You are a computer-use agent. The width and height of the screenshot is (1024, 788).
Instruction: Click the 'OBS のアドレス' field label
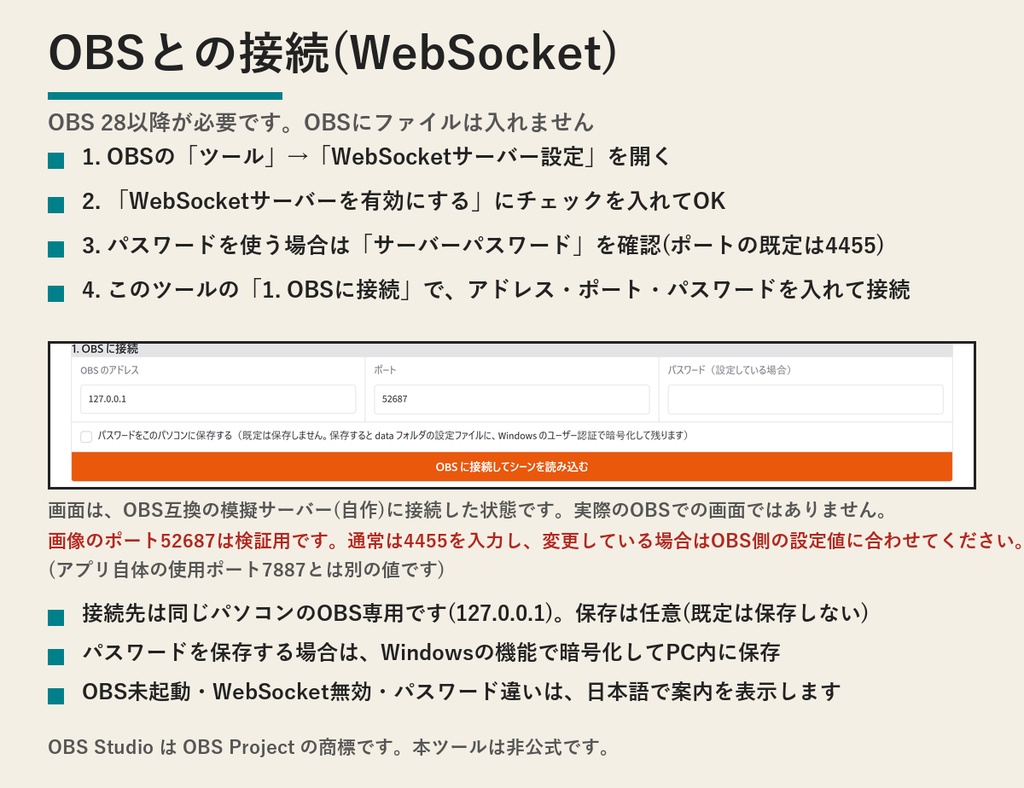click(110, 370)
